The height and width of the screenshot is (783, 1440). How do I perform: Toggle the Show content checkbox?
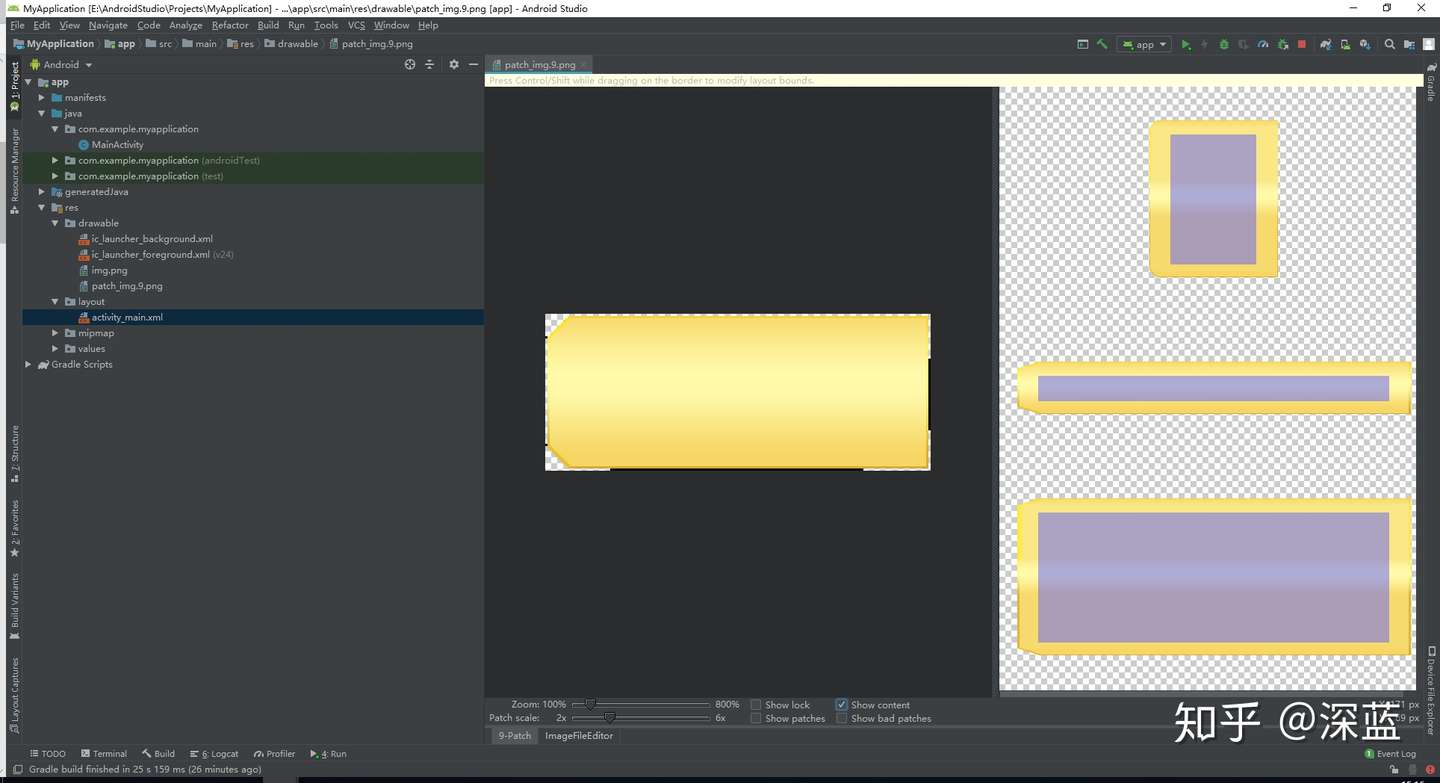click(841, 705)
